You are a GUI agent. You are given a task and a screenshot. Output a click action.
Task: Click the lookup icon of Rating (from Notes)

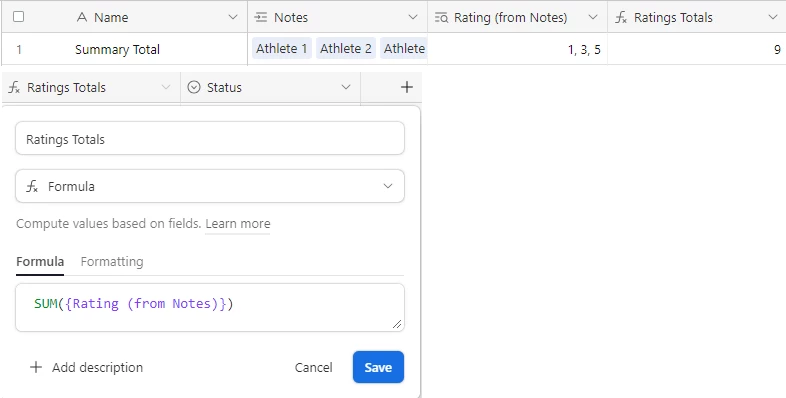point(441,18)
